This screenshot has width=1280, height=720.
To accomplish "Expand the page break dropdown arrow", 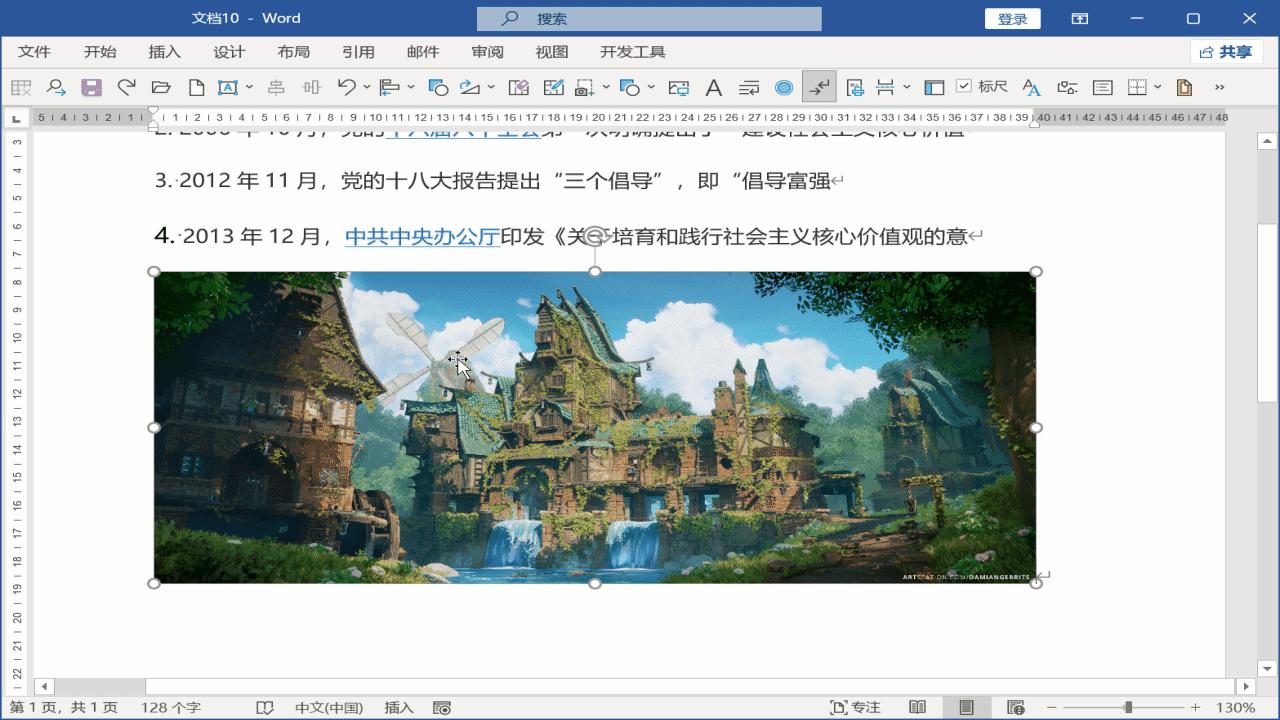I will pos(906,88).
